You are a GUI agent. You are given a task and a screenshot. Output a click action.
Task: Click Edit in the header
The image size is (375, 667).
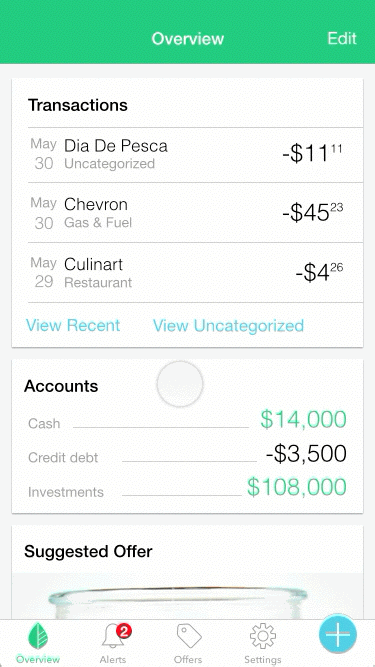[x=342, y=38]
